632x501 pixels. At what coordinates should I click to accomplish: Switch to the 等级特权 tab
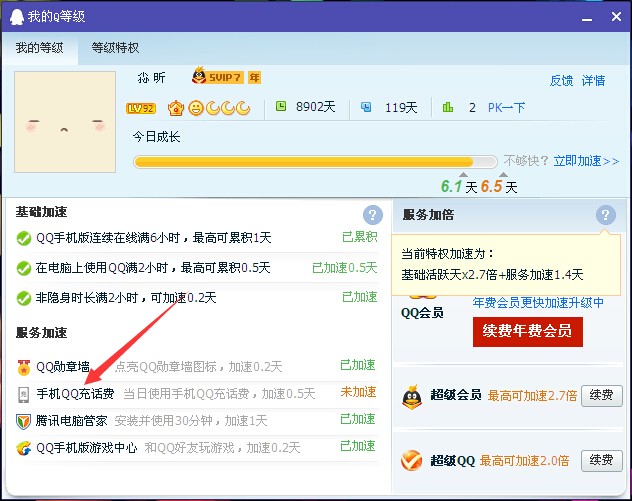(x=115, y=48)
